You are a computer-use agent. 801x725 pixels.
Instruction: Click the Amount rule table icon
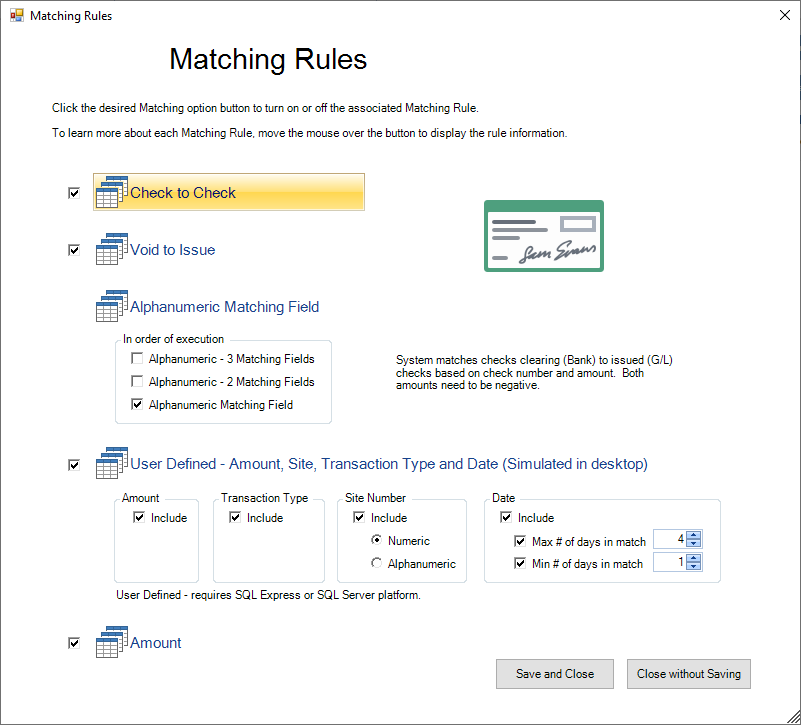(x=112, y=642)
